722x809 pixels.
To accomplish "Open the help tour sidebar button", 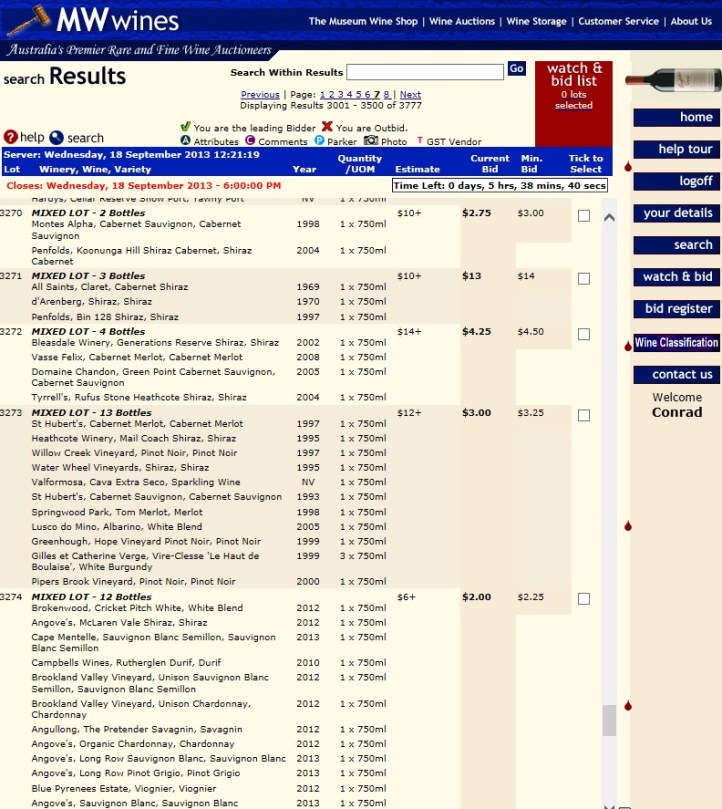I will tap(676, 150).
